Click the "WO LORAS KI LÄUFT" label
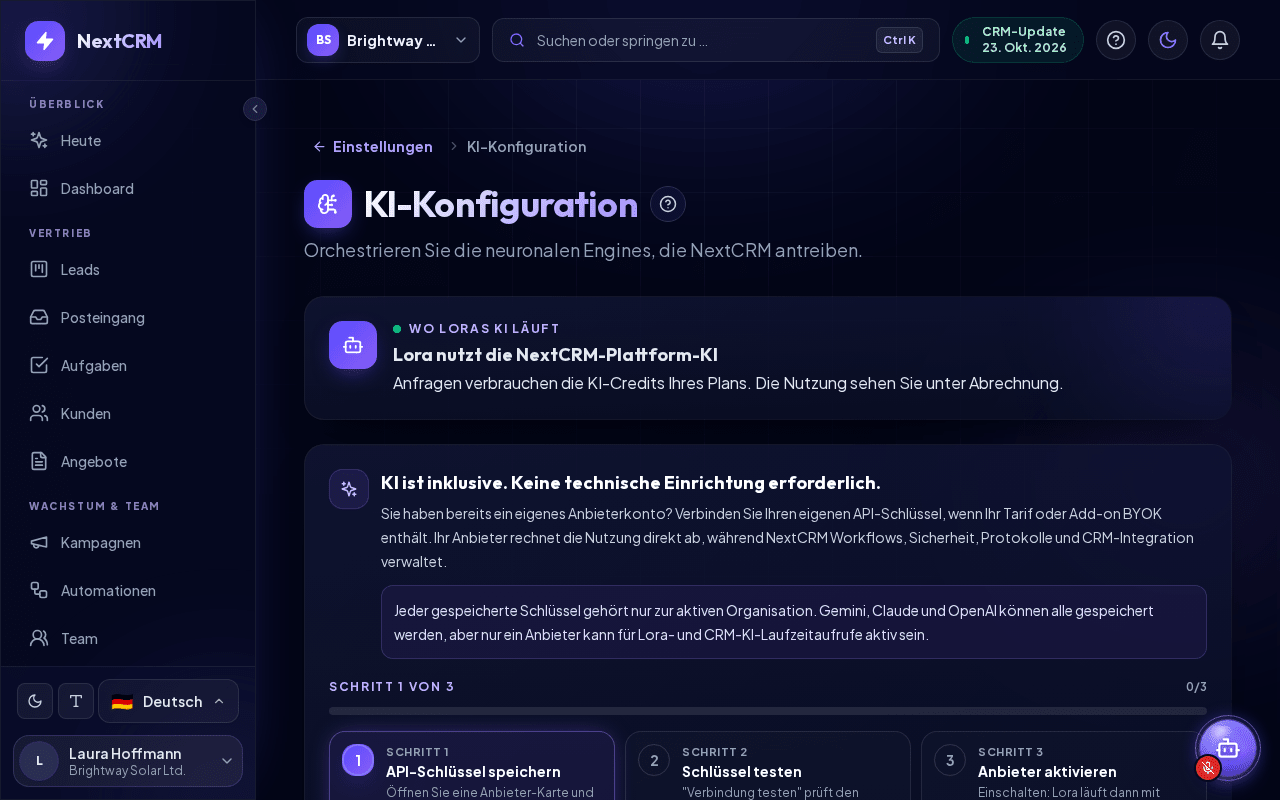Image resolution: width=1280 pixels, height=800 pixels. tap(484, 328)
